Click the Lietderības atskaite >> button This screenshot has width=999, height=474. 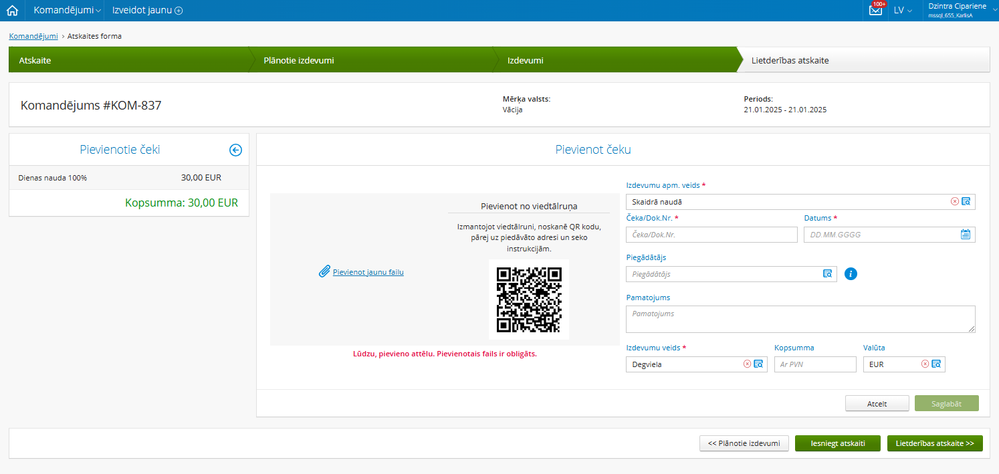[x=935, y=443]
